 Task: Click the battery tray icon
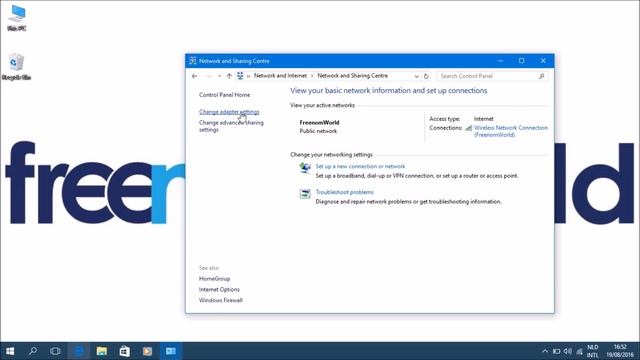556,351
